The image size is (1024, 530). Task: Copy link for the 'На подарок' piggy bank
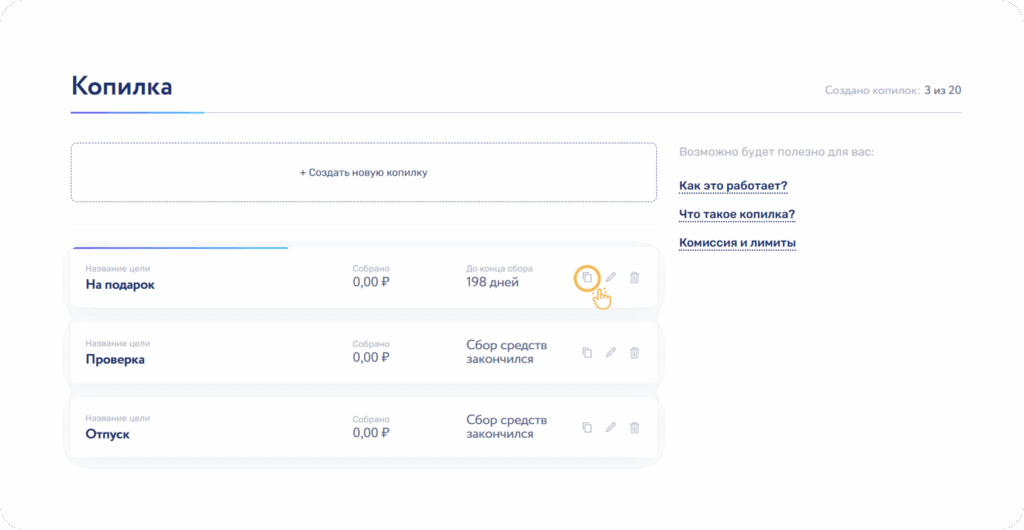pos(587,277)
